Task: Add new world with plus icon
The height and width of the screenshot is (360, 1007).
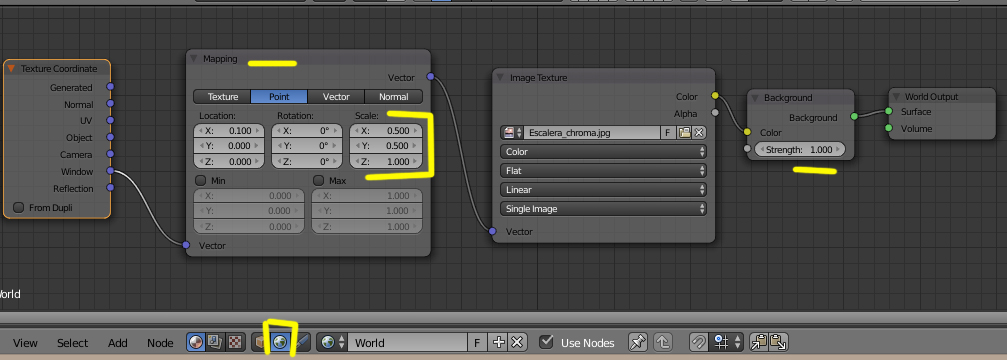Action: pyautogui.click(x=498, y=343)
